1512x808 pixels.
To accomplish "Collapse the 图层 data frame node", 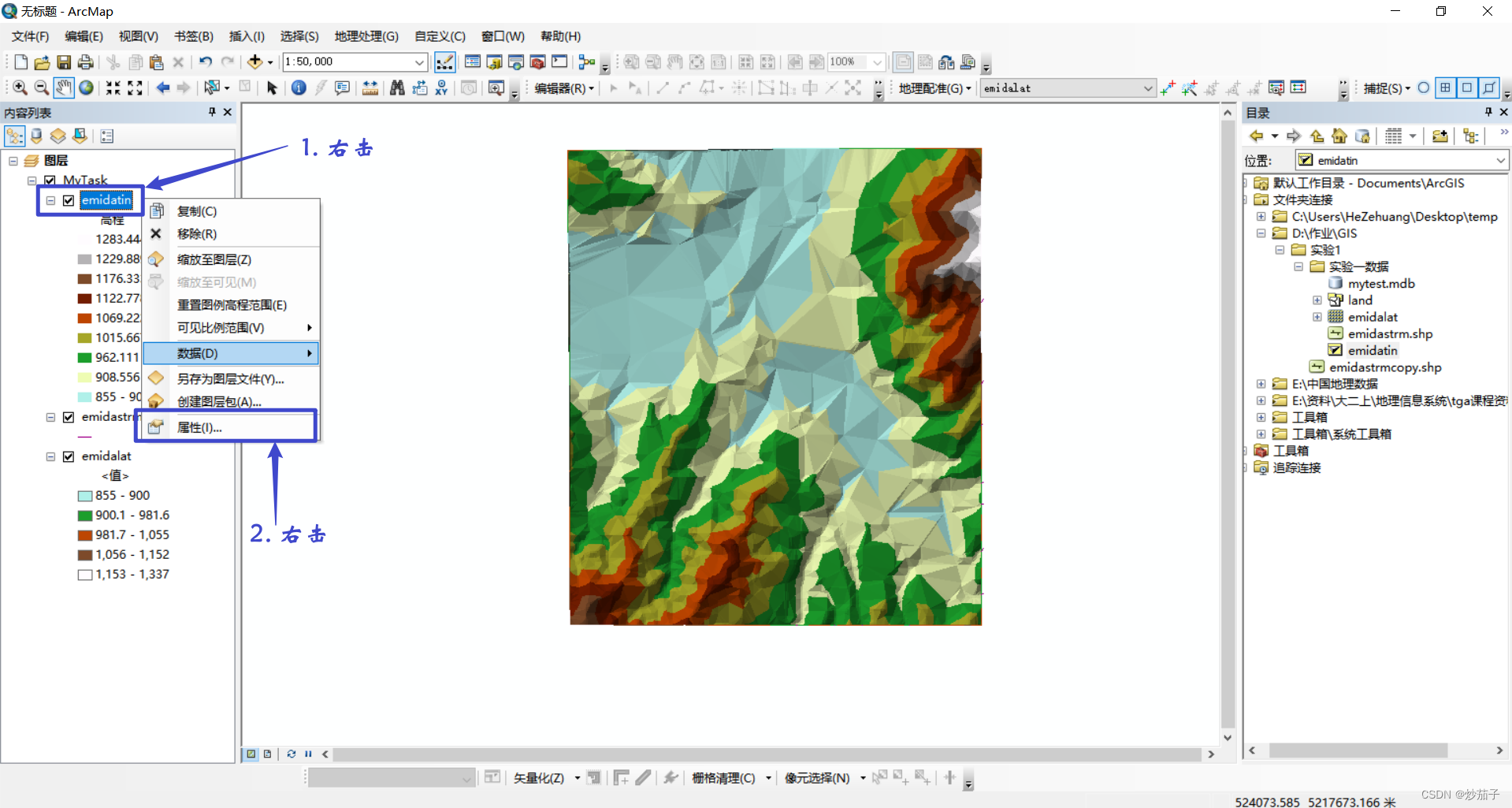I will pos(13,161).
